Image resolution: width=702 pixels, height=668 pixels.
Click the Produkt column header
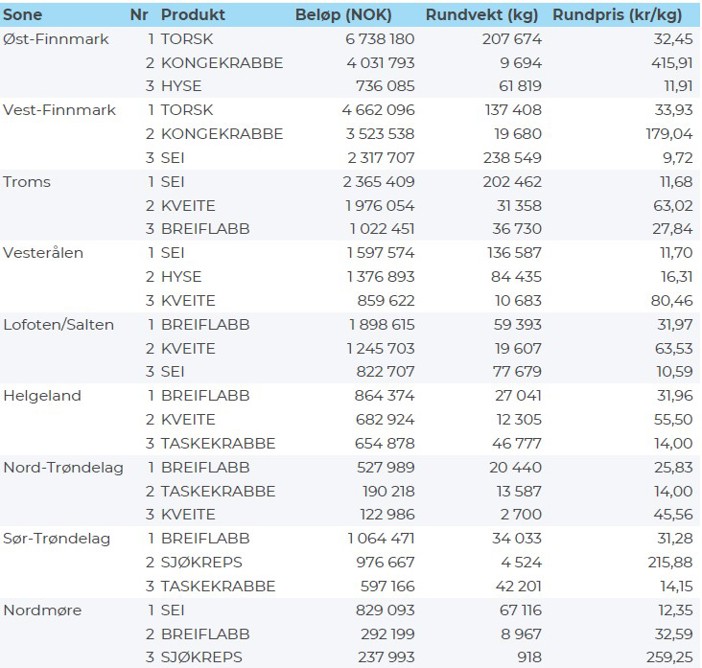[193, 15]
